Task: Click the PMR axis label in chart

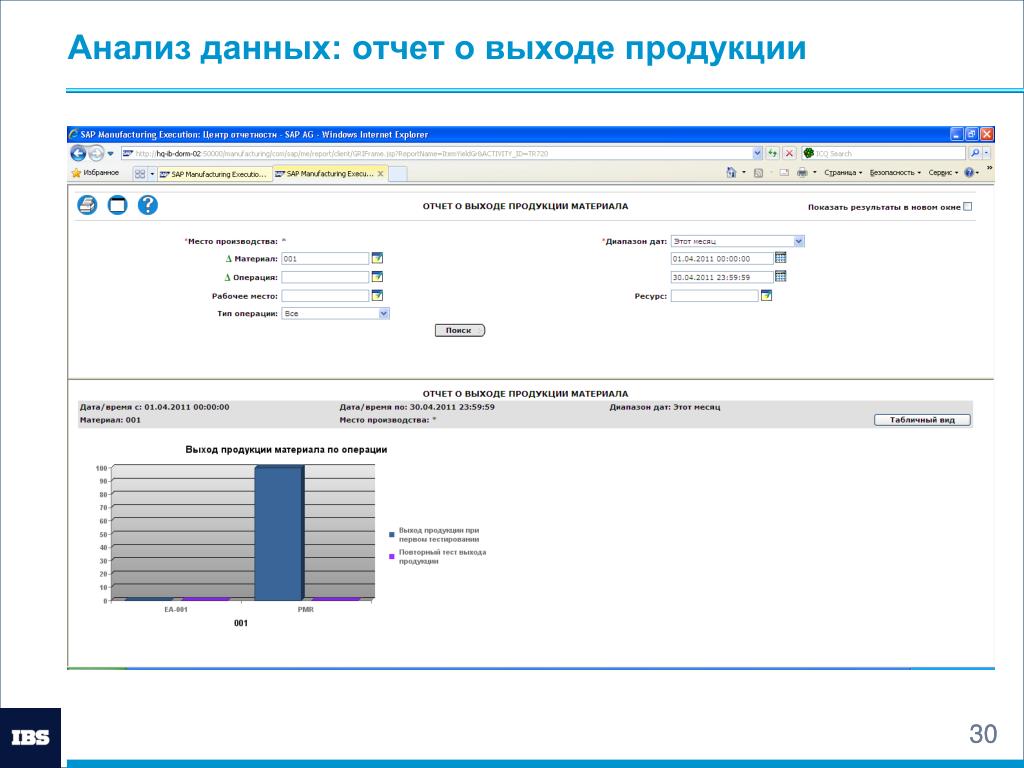Action: 306,609
